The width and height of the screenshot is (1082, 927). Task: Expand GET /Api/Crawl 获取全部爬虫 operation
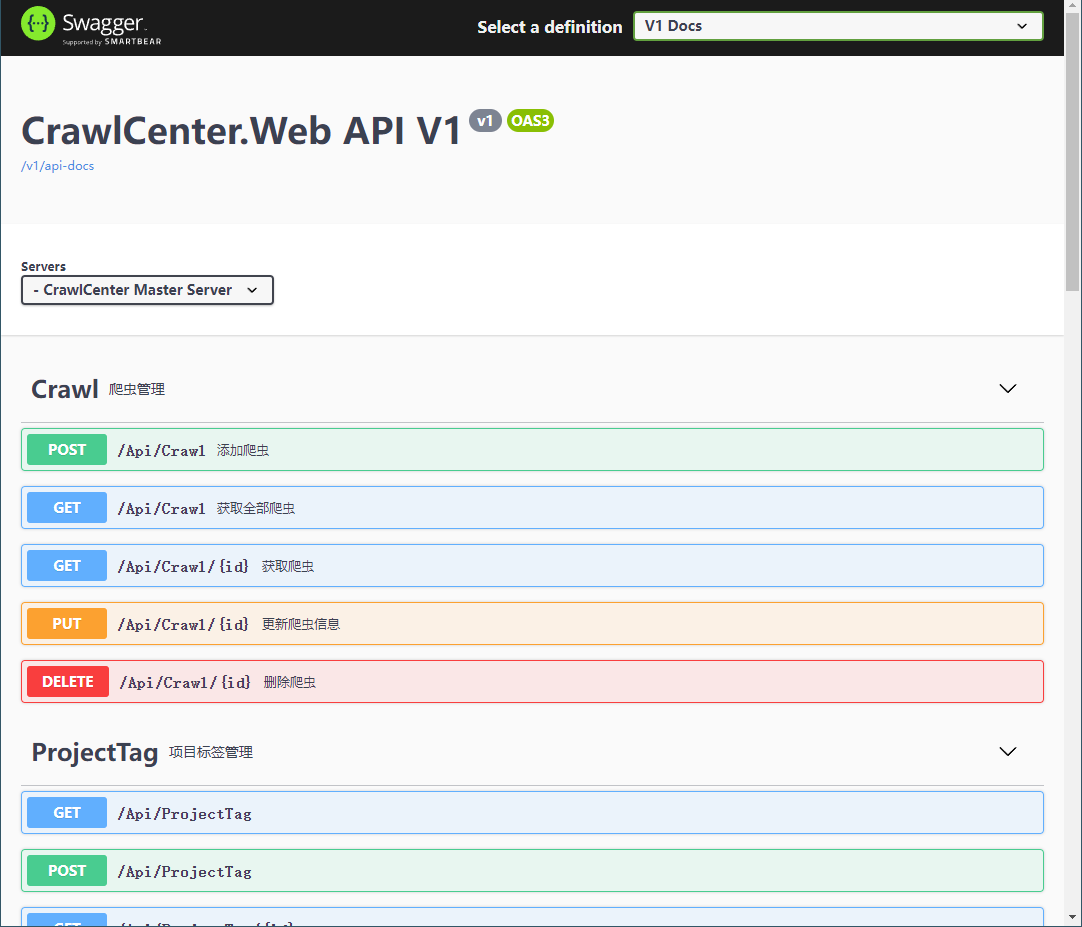coord(532,508)
